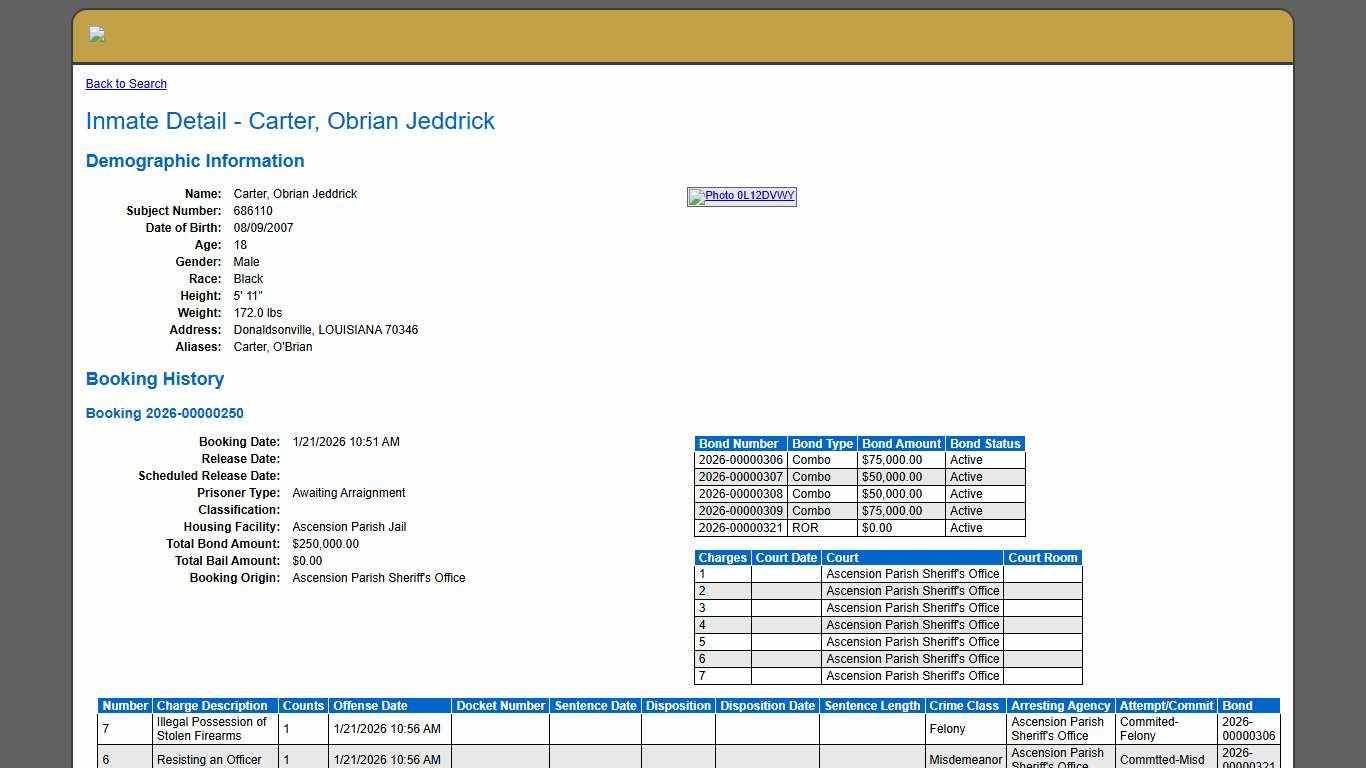1366x768 pixels.
Task: Select bond 2026-00000307 in bond table
Action: click(740, 477)
